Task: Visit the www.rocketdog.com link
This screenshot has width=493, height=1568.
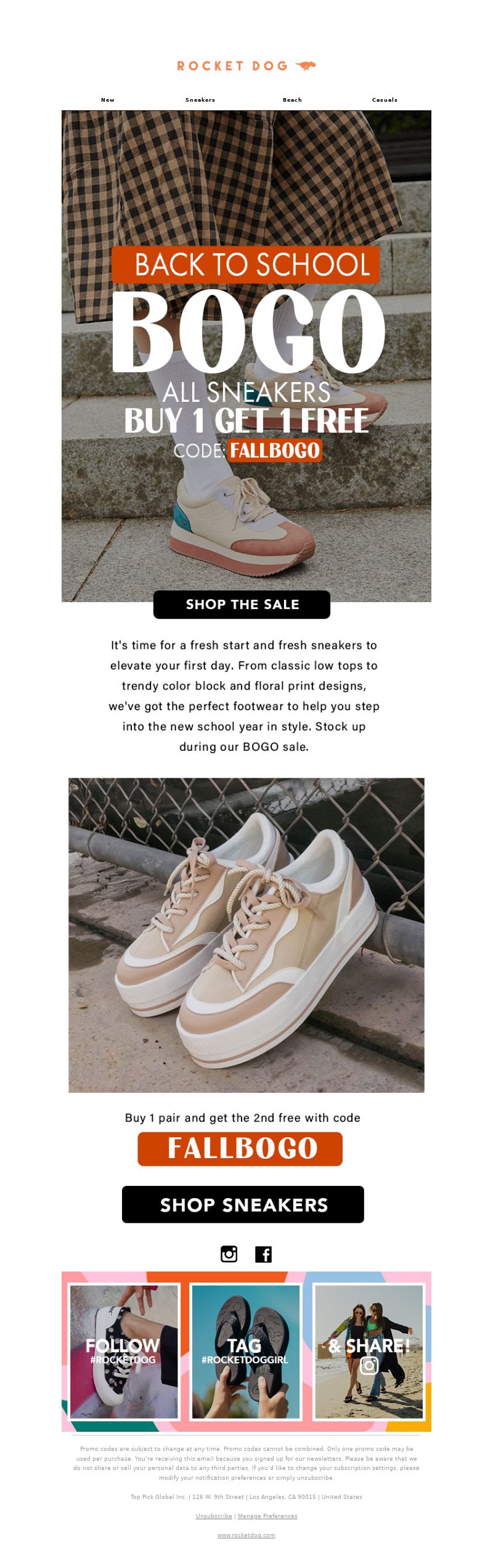Action: [x=246, y=1535]
